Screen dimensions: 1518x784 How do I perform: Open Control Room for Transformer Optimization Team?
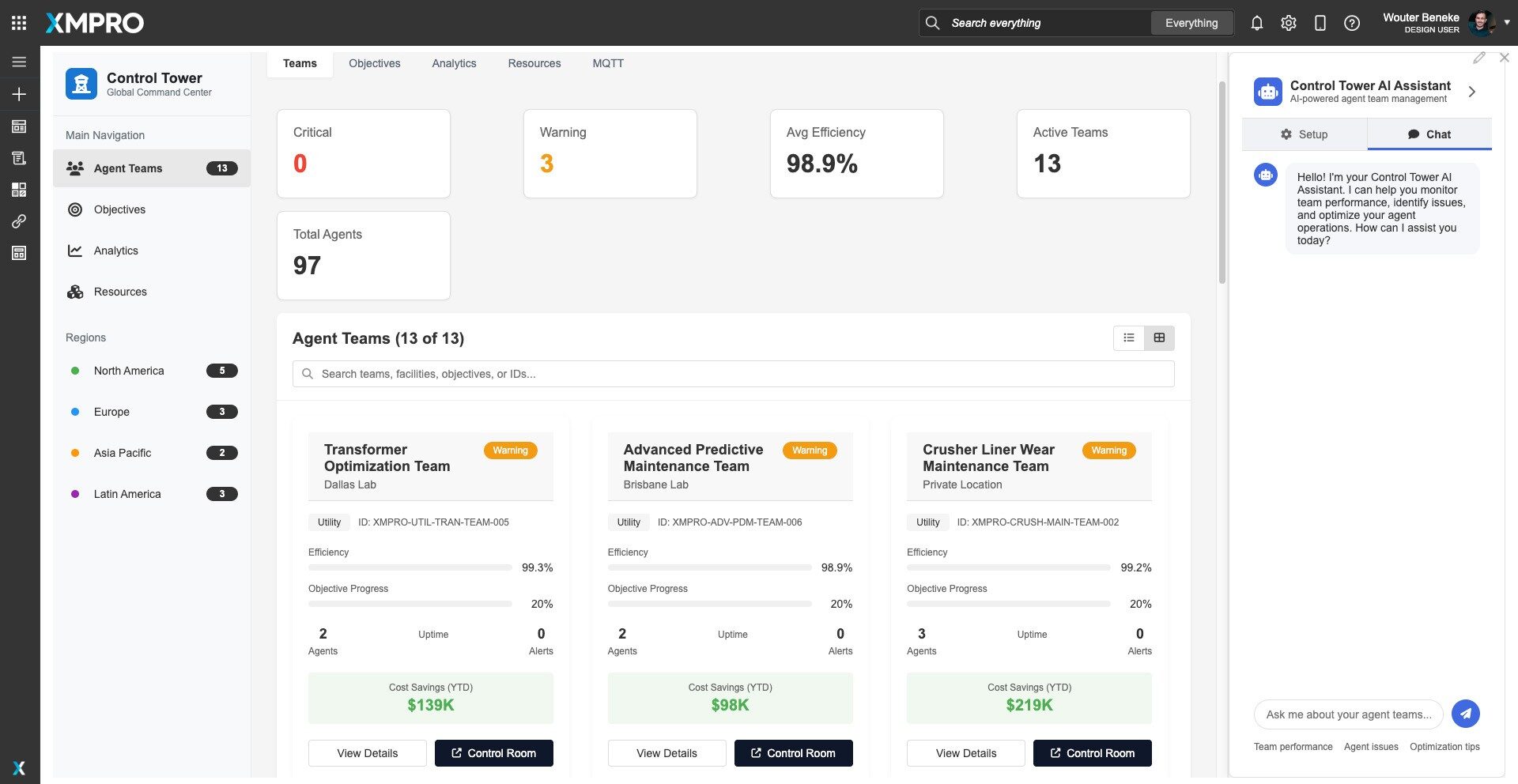point(493,753)
